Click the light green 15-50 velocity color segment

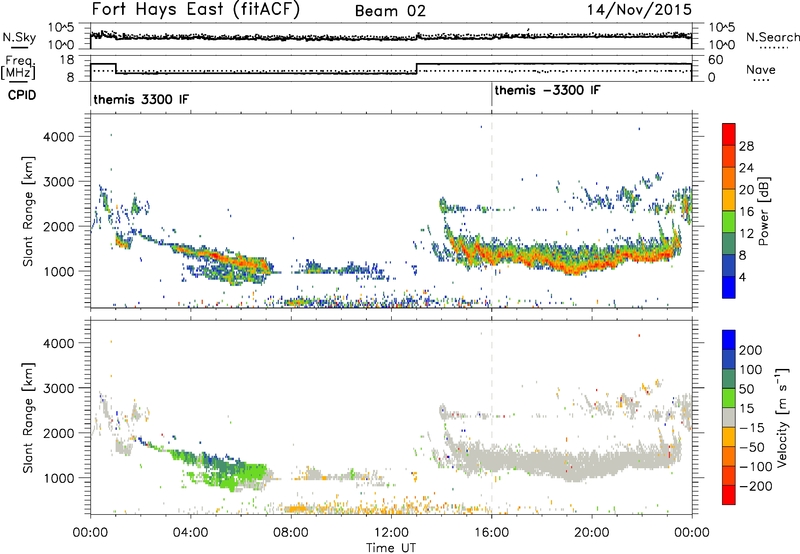click(729, 398)
